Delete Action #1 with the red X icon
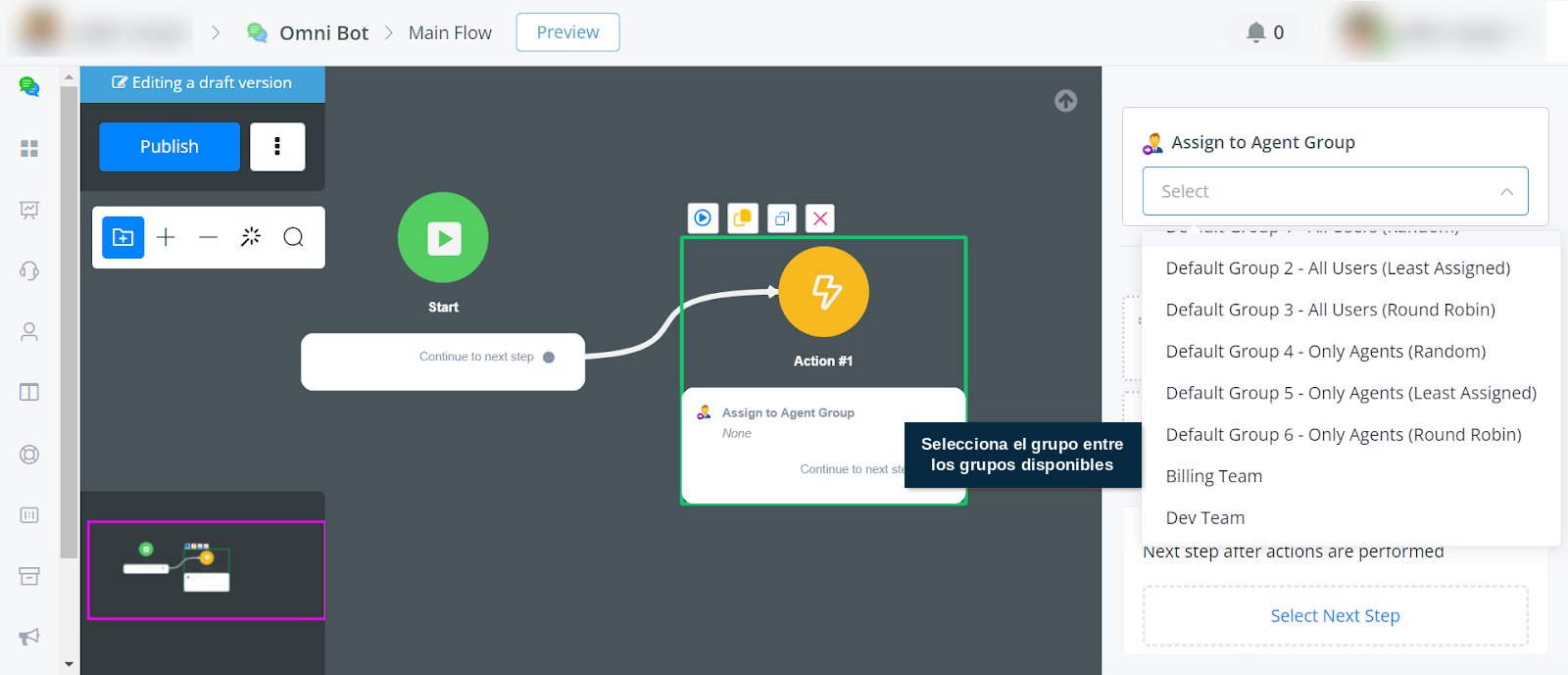This screenshot has height=675, width=1568. [x=820, y=218]
